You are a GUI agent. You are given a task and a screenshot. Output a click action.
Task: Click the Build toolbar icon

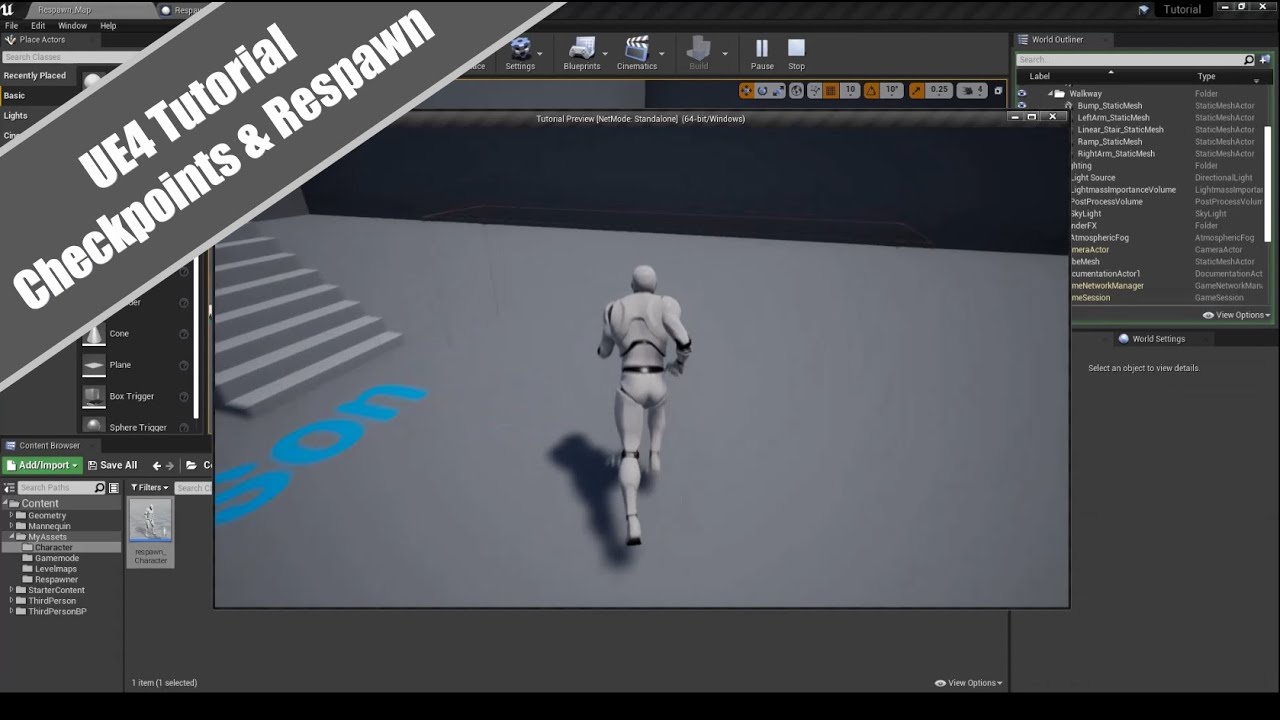[x=699, y=48]
